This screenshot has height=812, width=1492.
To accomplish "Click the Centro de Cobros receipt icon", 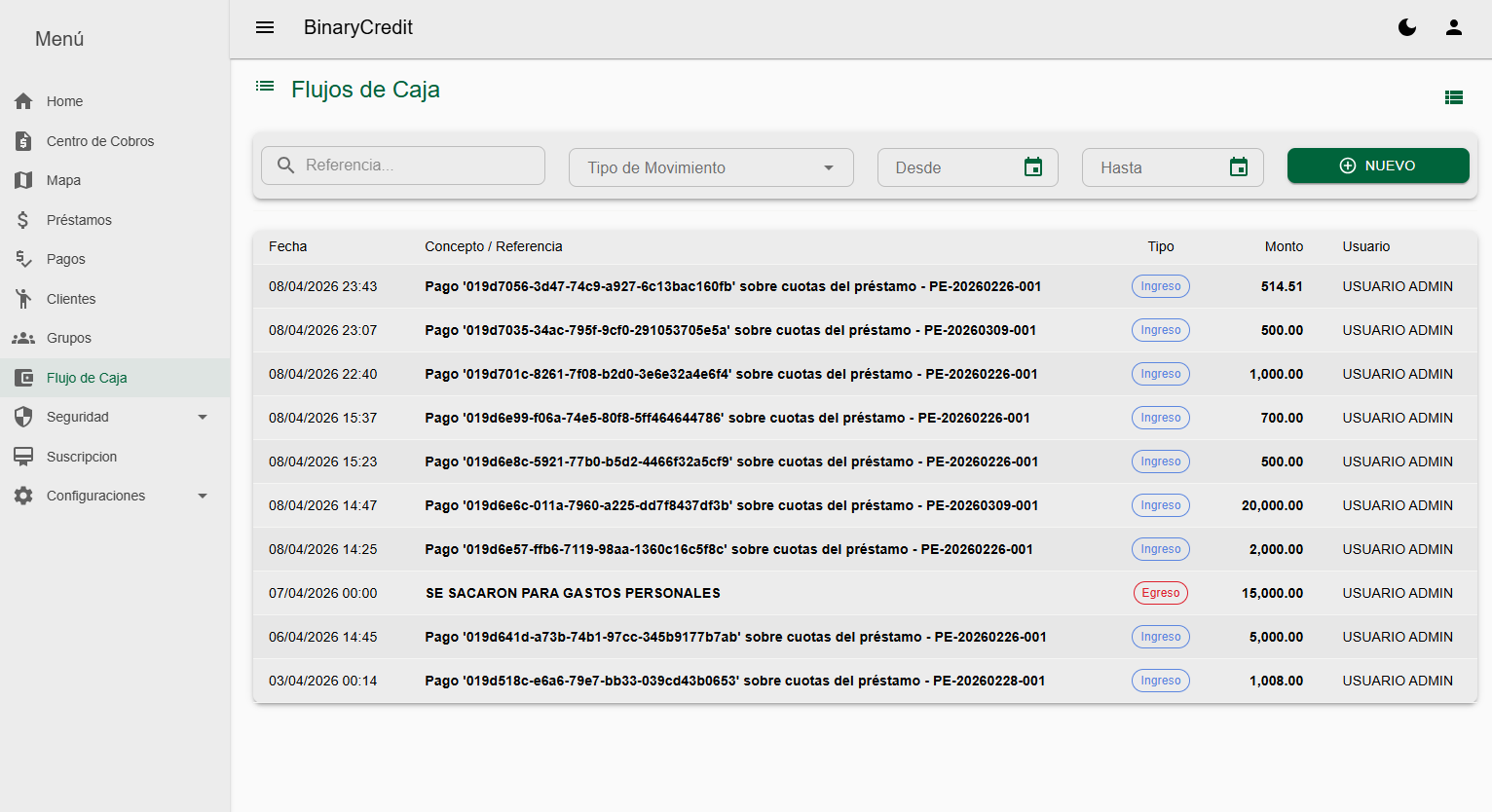I will [23, 141].
